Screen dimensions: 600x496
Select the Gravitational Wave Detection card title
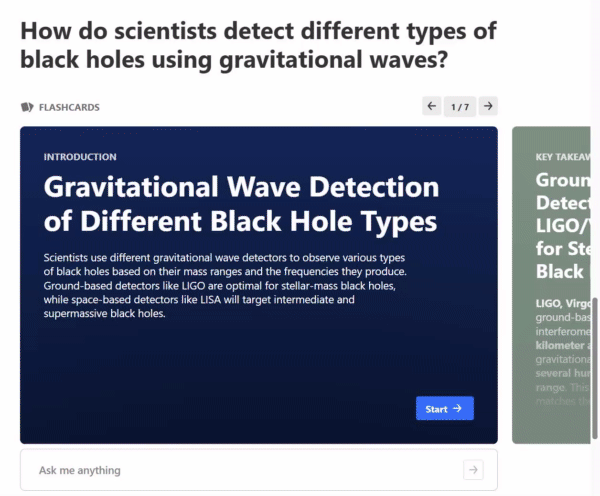[x=241, y=204]
